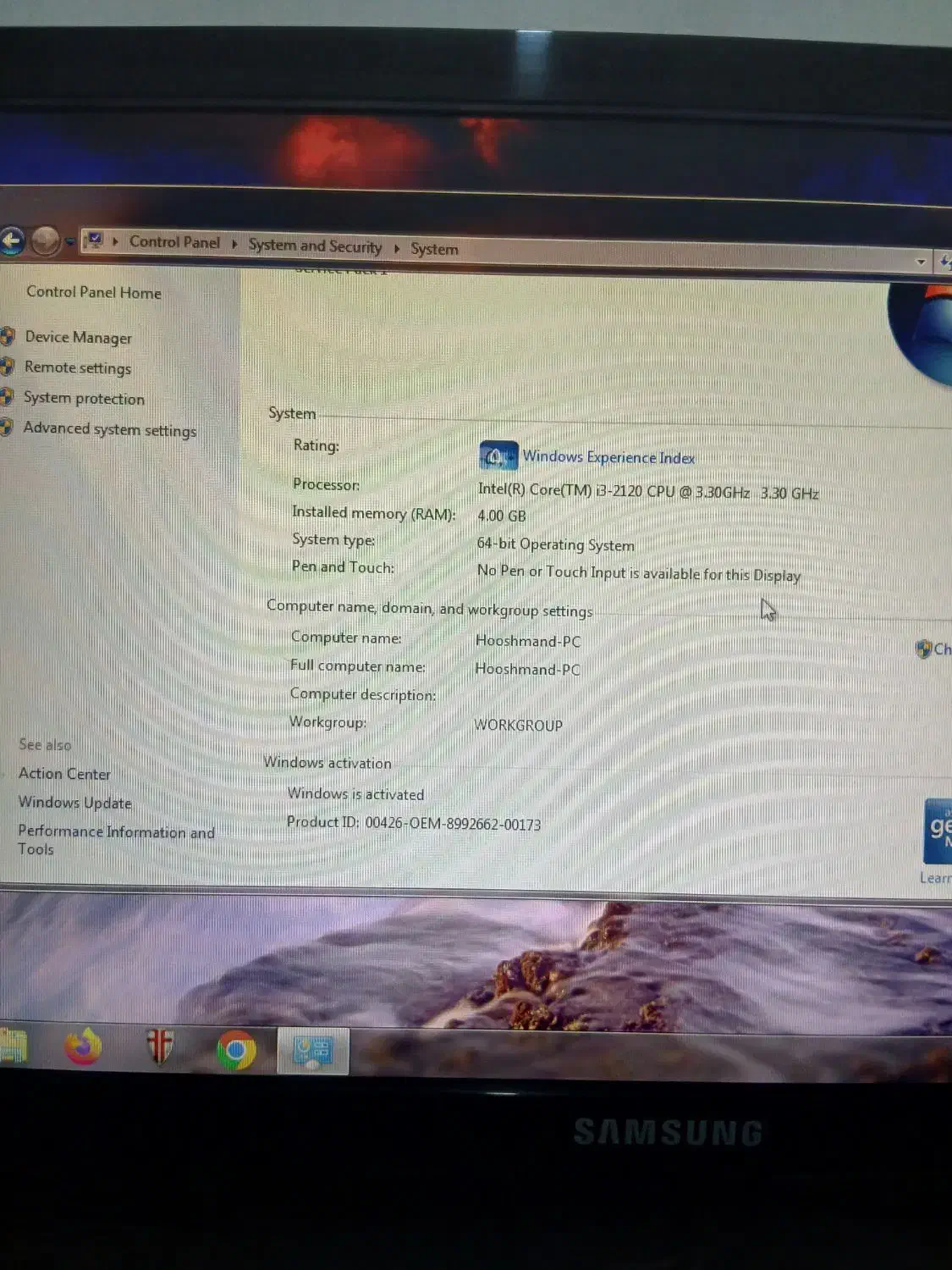Select the System breadcrumb item
Image resolution: width=952 pixels, height=1270 pixels.
point(434,249)
